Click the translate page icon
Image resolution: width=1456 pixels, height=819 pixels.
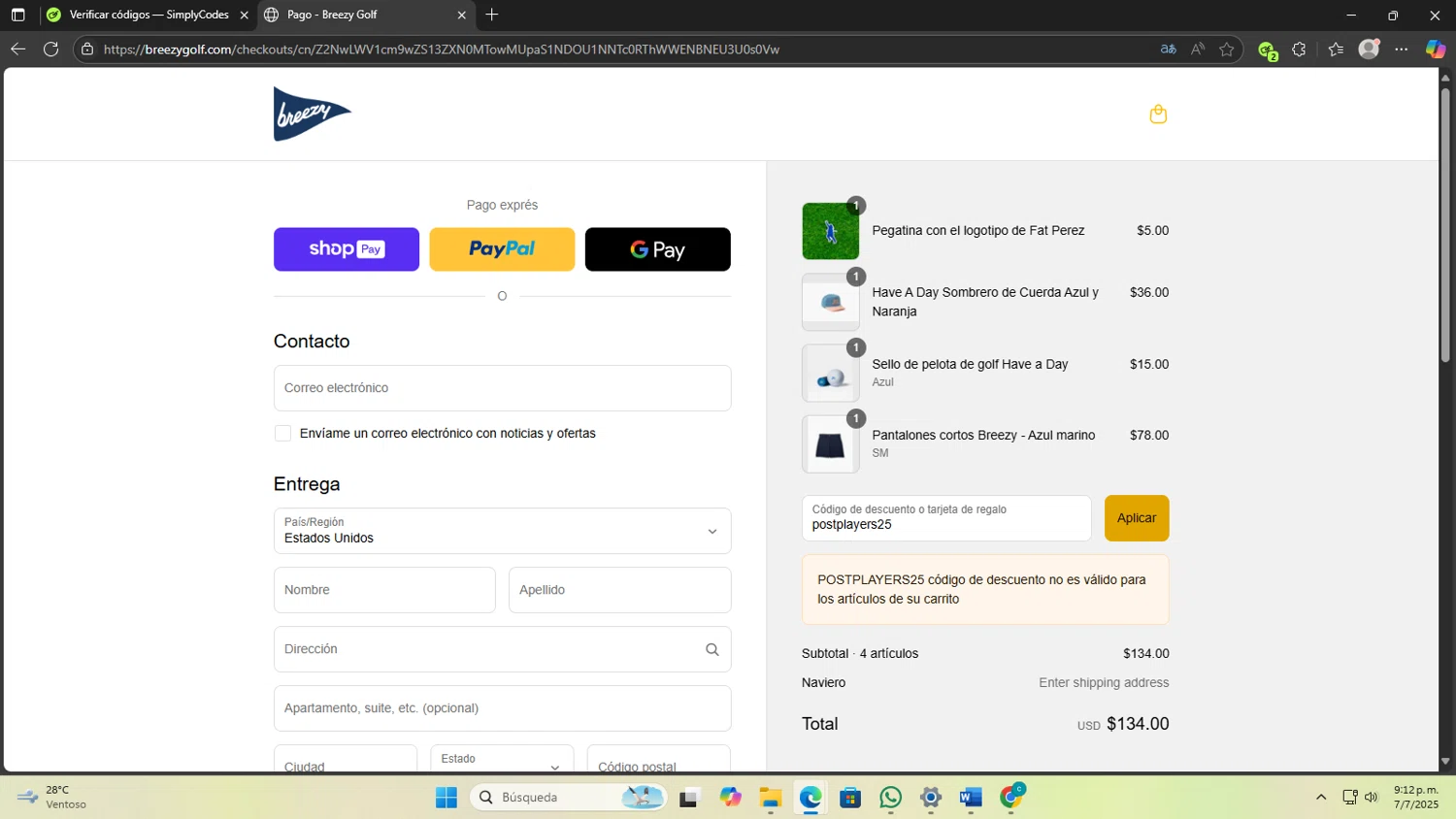coord(1168,49)
